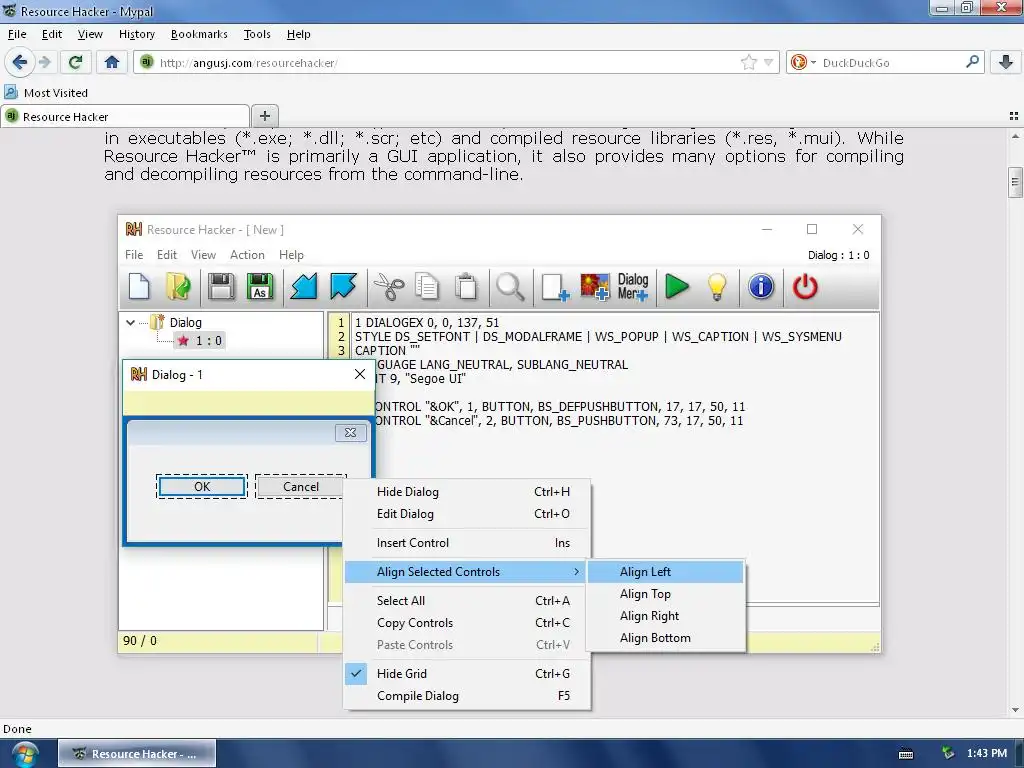Click the browser Forward arrow button

pyautogui.click(x=45, y=63)
